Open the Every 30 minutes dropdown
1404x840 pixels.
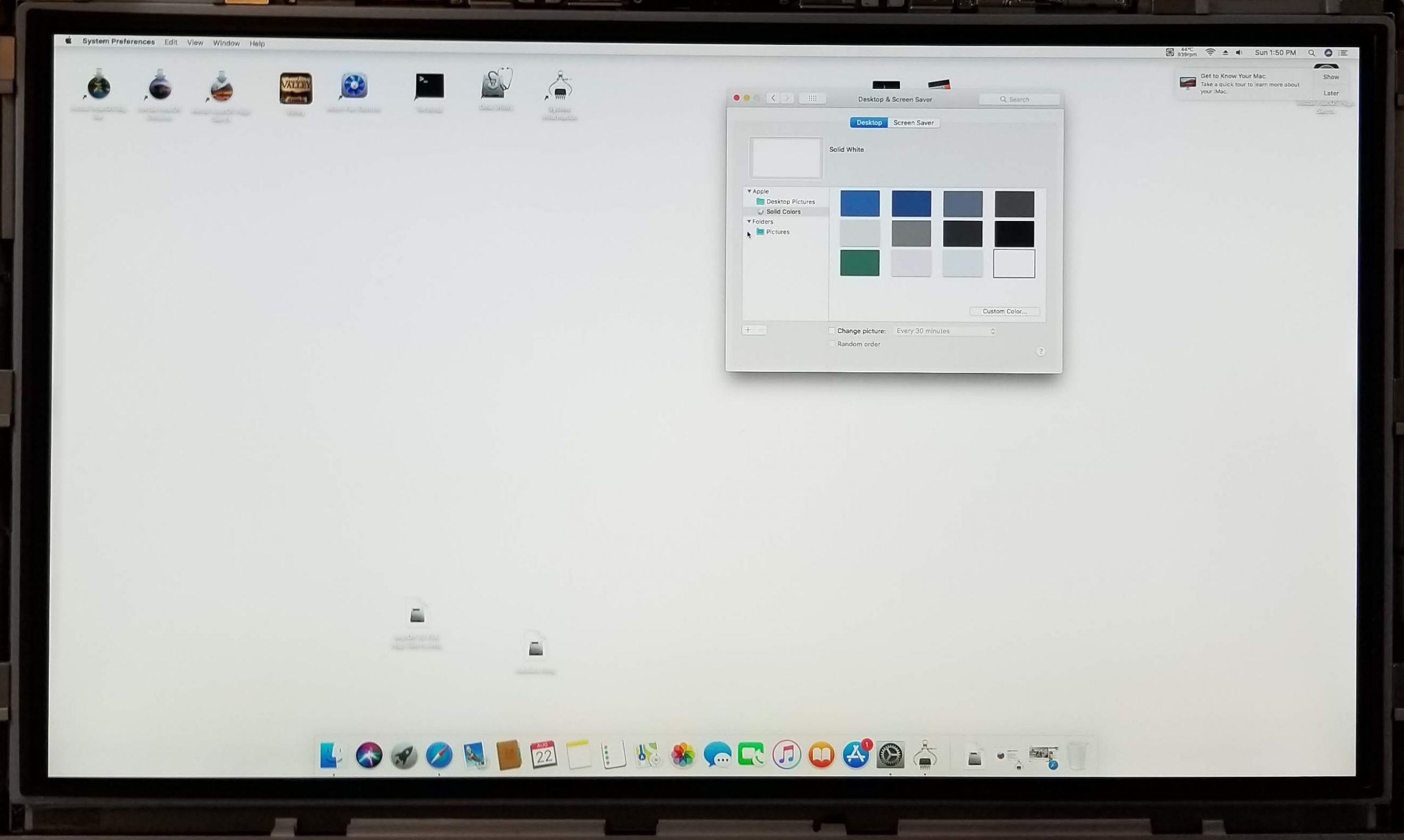(945, 331)
